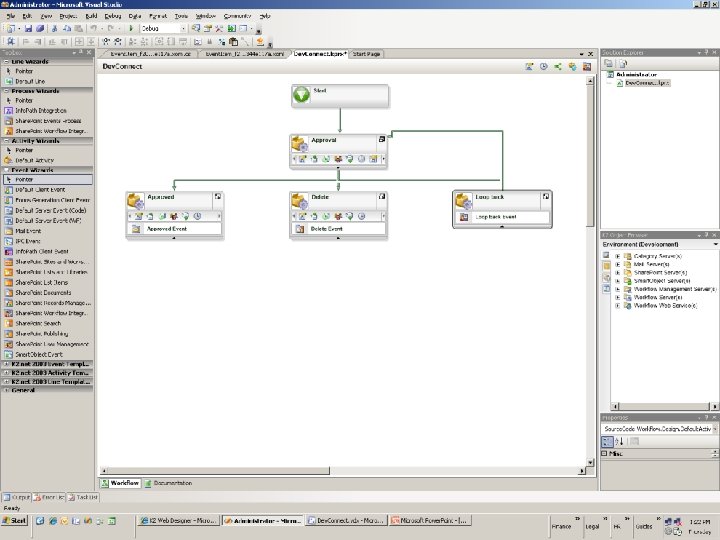Switch to the Workflow tab
This screenshot has height=540, width=720.
[x=120, y=483]
